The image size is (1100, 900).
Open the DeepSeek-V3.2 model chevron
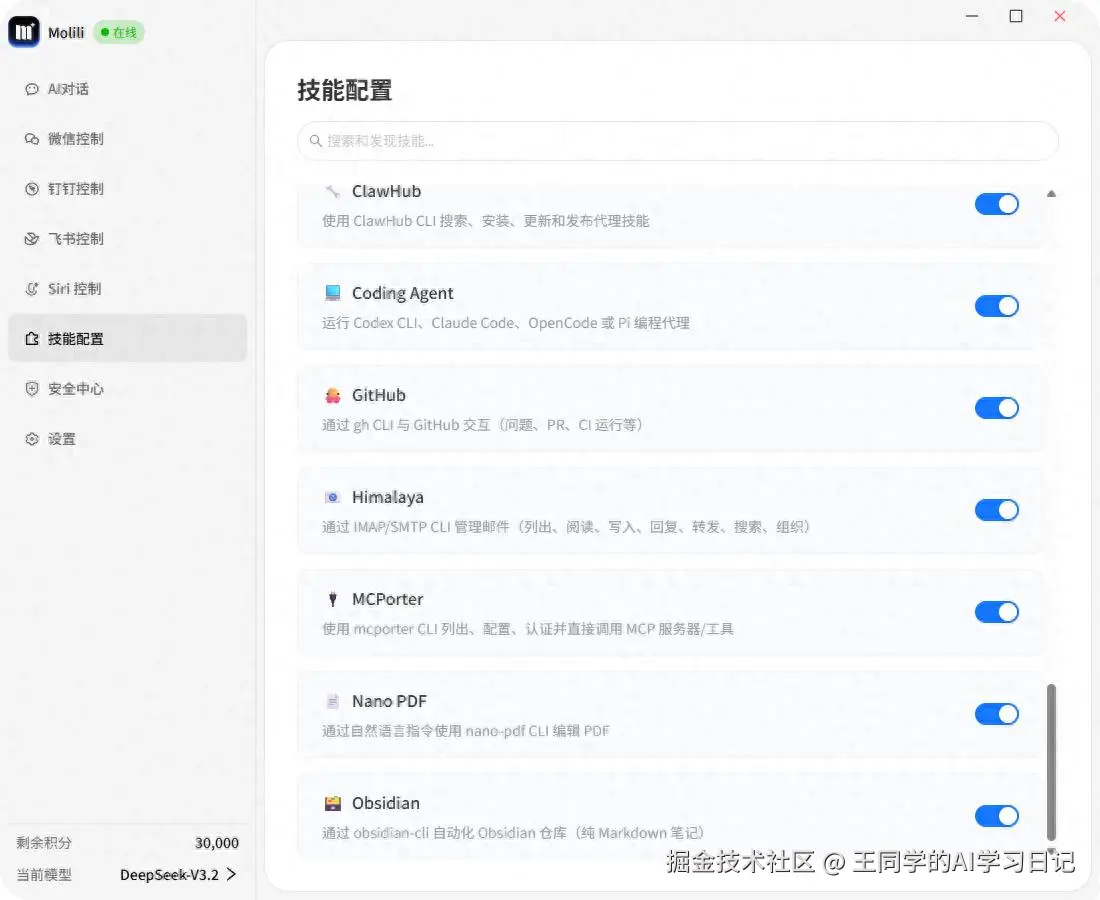coord(232,874)
